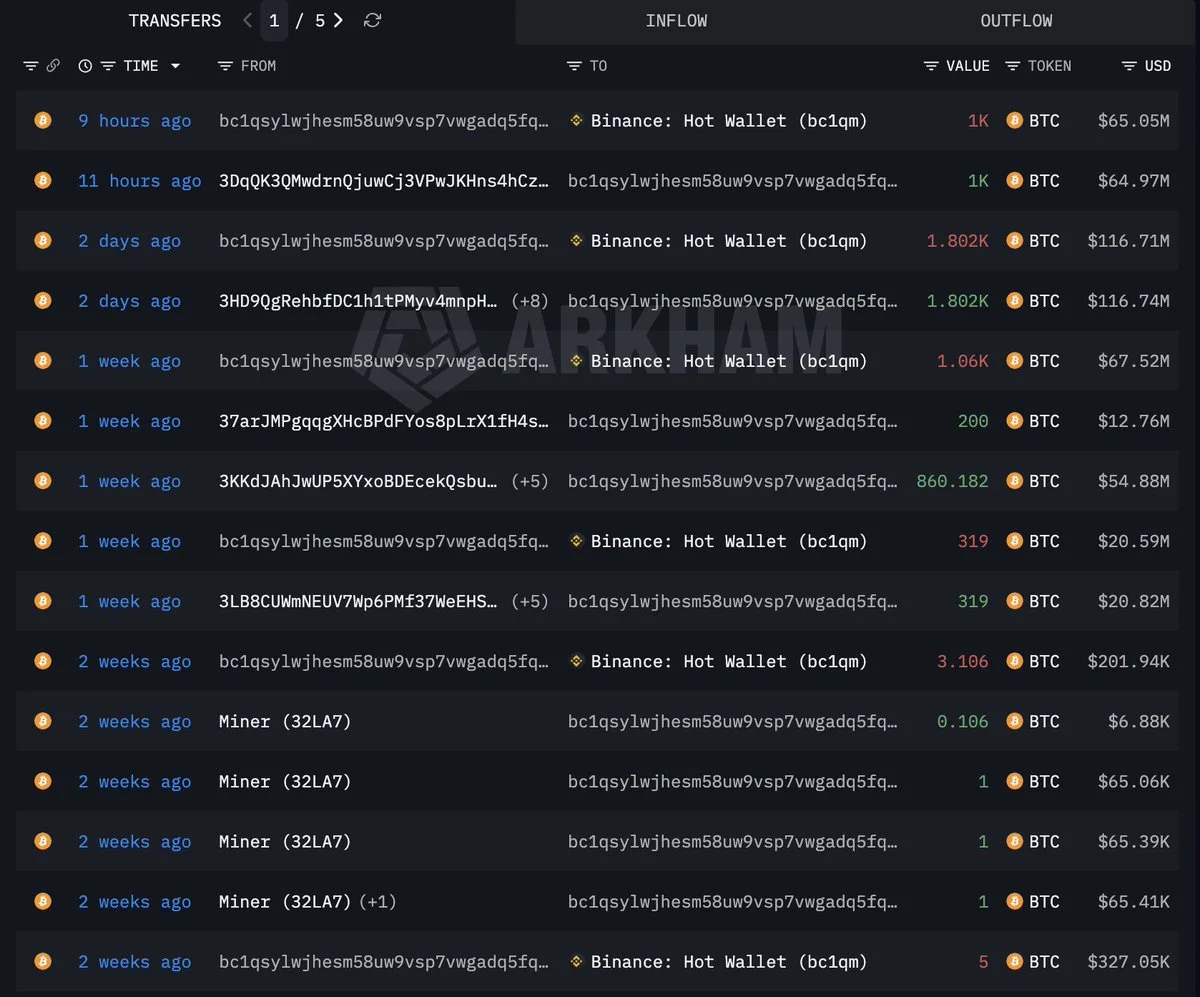Open sender address 37arJMPgqqgXHcBPdF
The width and height of the screenshot is (1200, 997).
click(384, 421)
